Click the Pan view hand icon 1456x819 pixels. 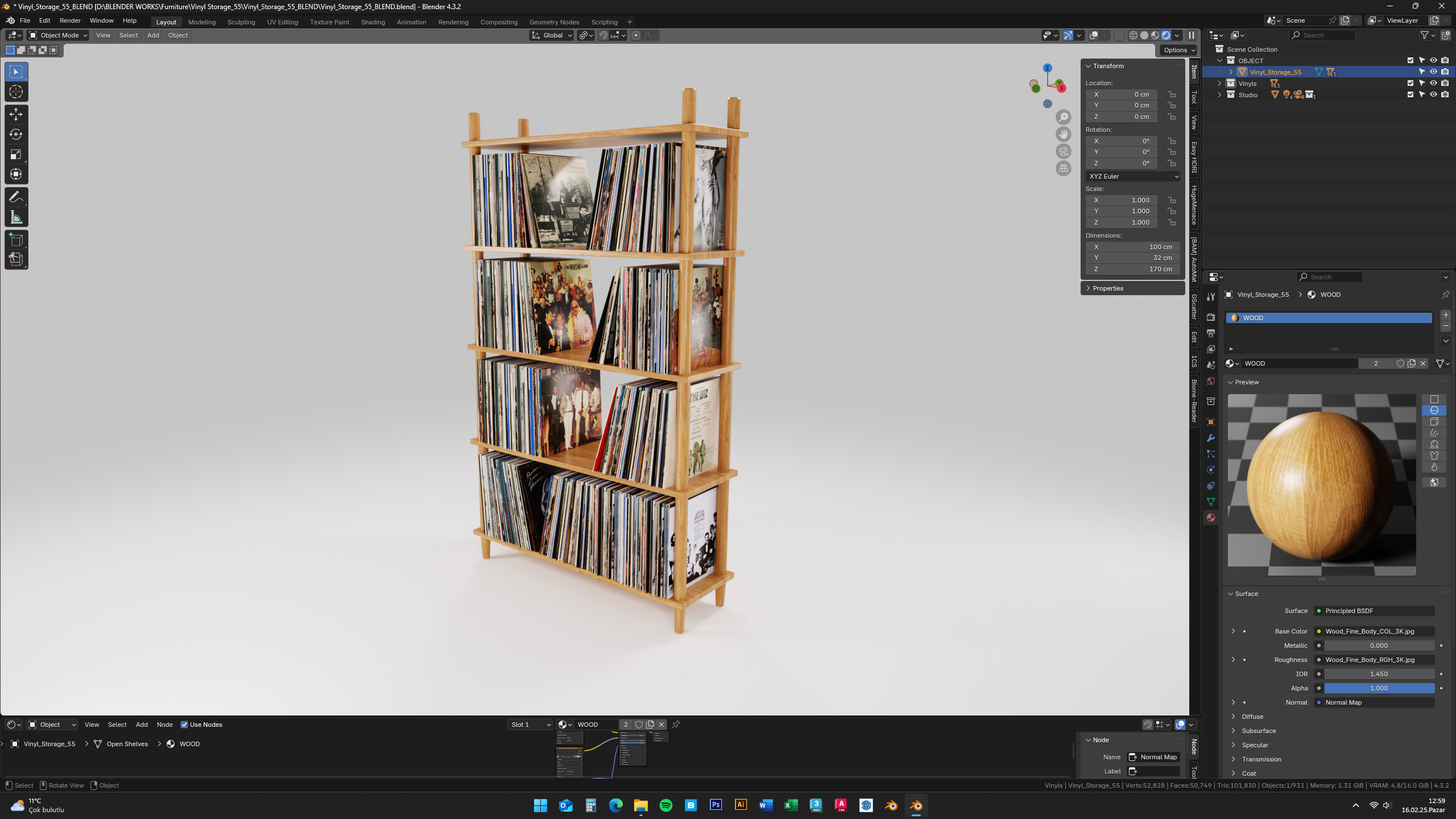[x=1064, y=134]
